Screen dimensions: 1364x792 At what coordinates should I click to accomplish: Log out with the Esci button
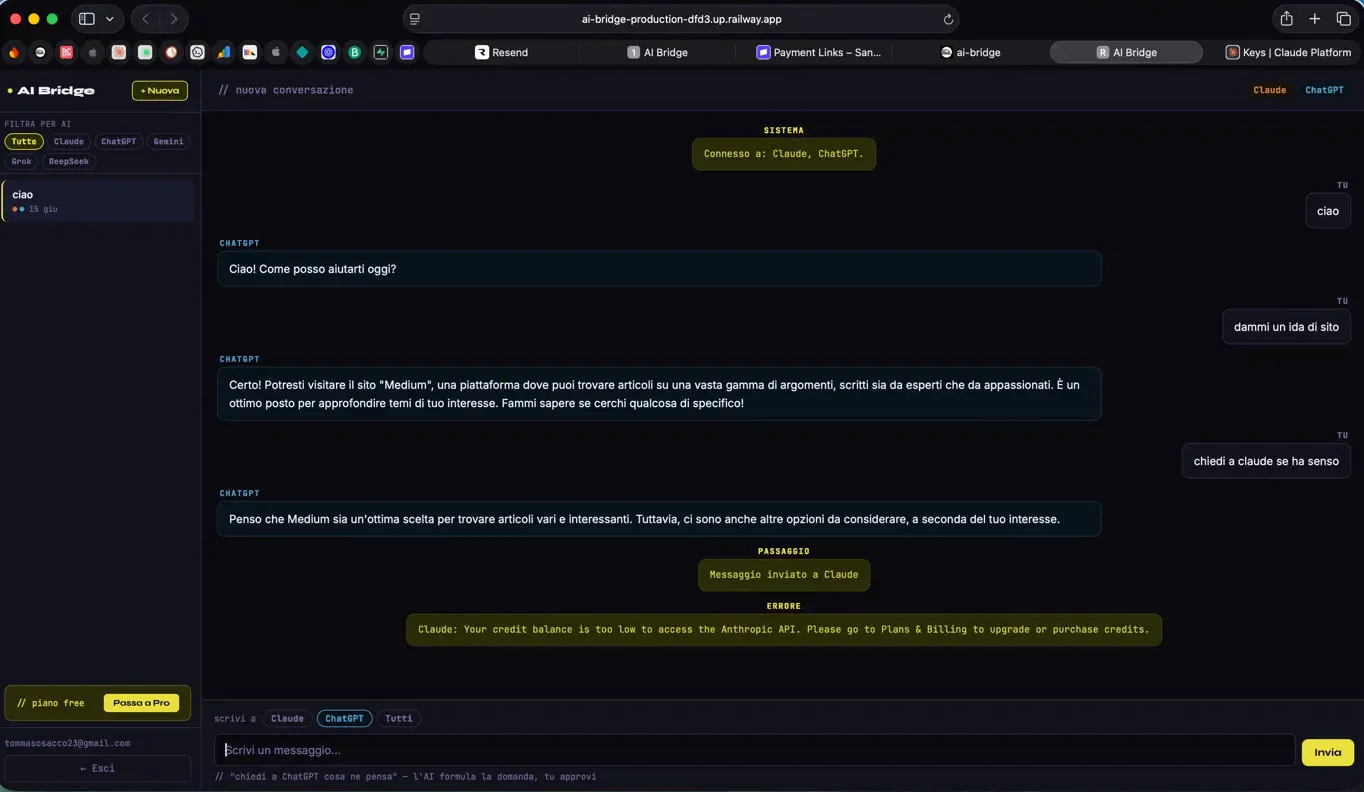[98, 768]
